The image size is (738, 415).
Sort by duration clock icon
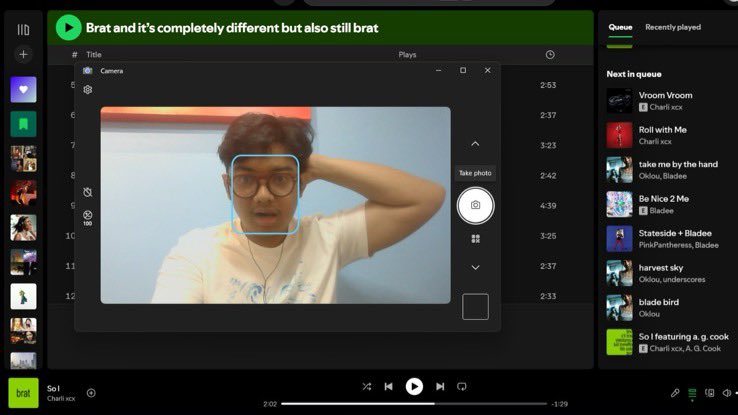pos(550,55)
